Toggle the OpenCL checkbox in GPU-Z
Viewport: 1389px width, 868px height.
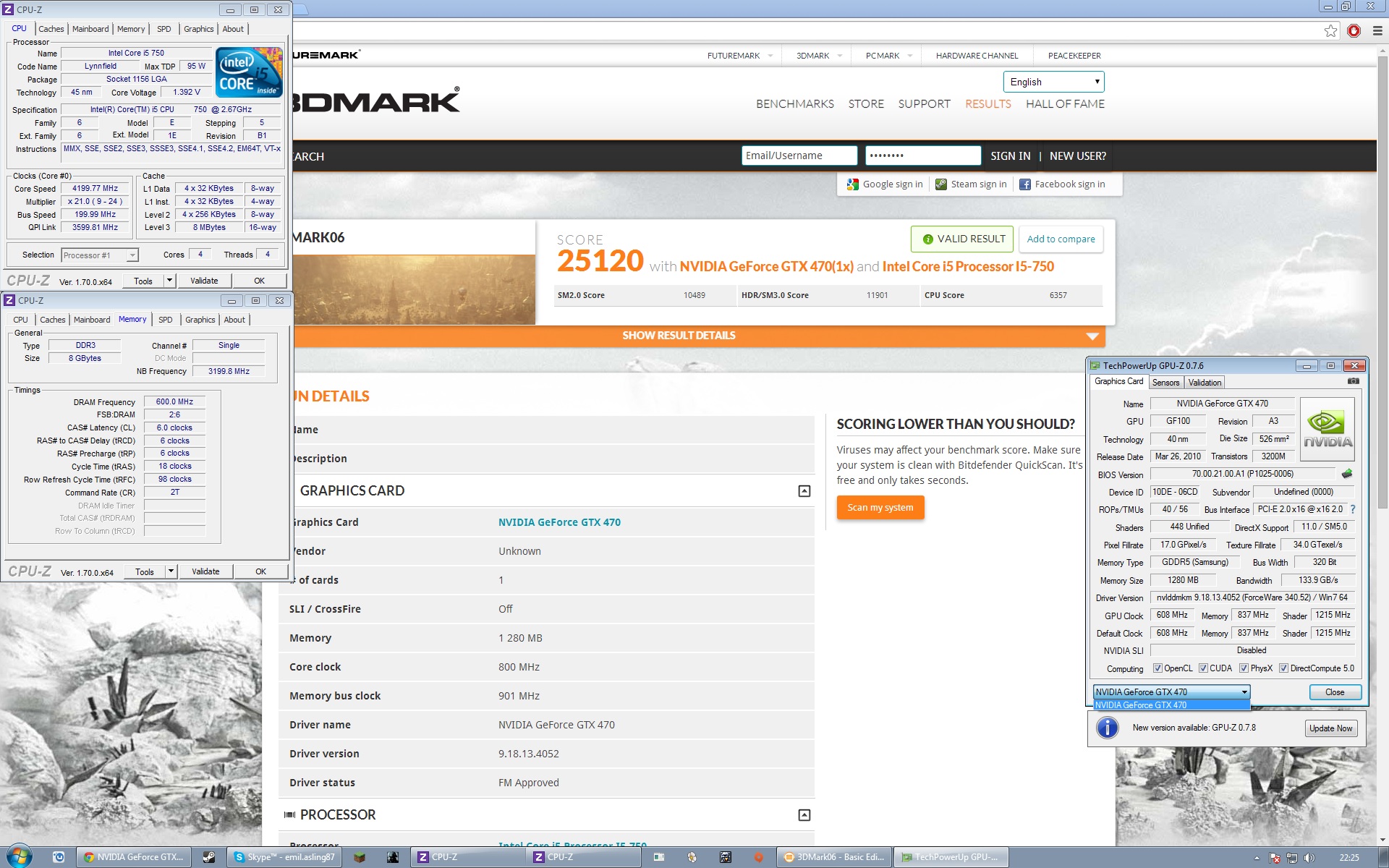pos(1157,668)
